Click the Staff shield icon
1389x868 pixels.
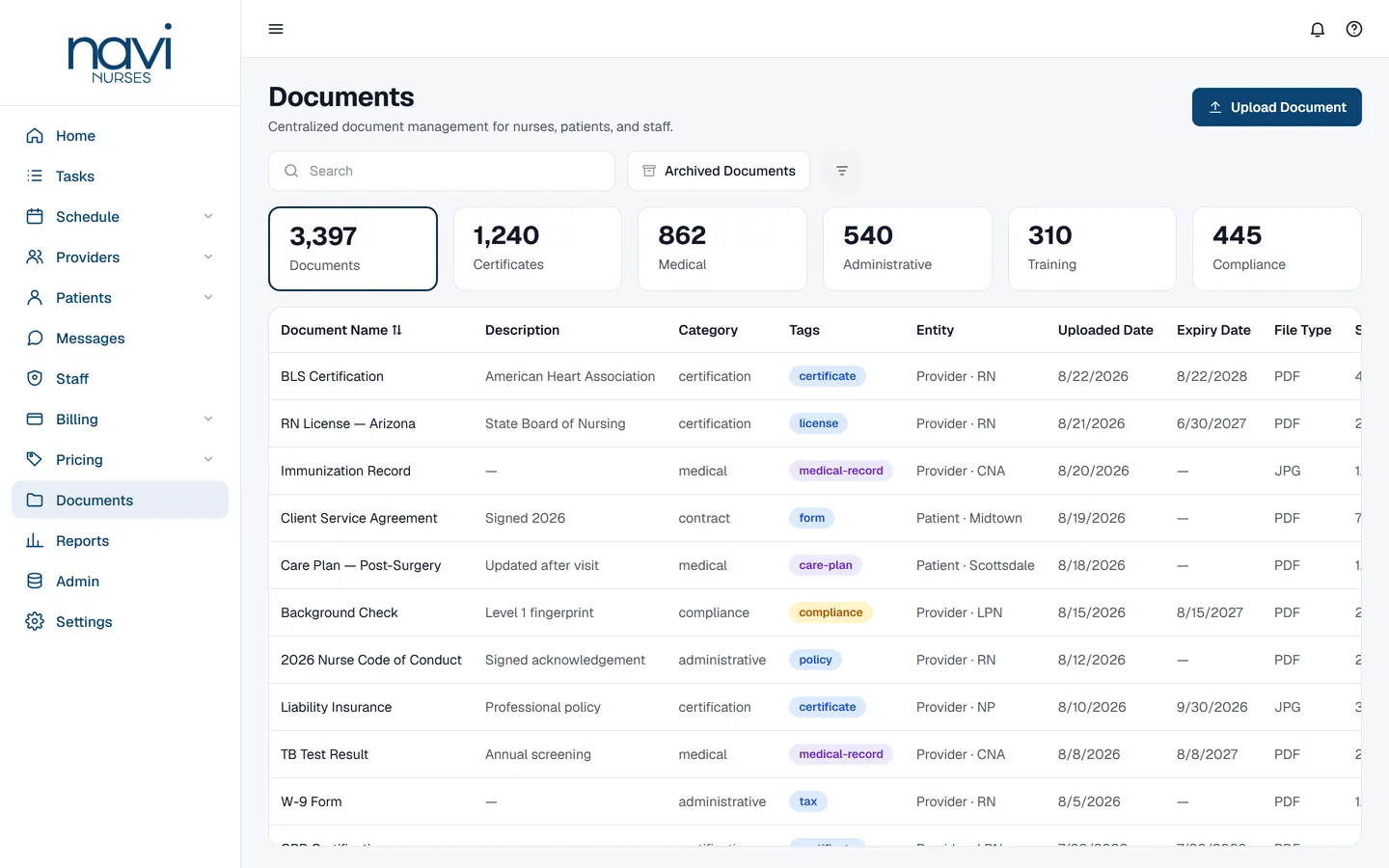pyautogui.click(x=35, y=379)
